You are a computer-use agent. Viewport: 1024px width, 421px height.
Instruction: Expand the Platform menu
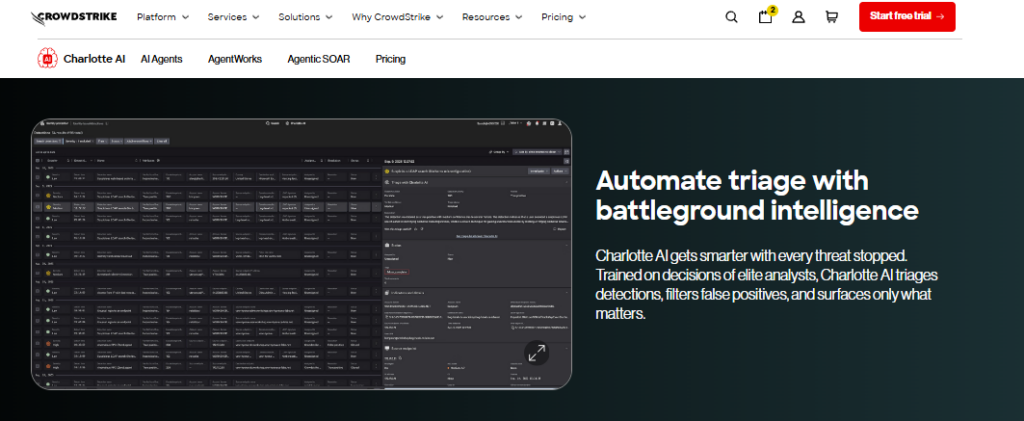tap(163, 17)
